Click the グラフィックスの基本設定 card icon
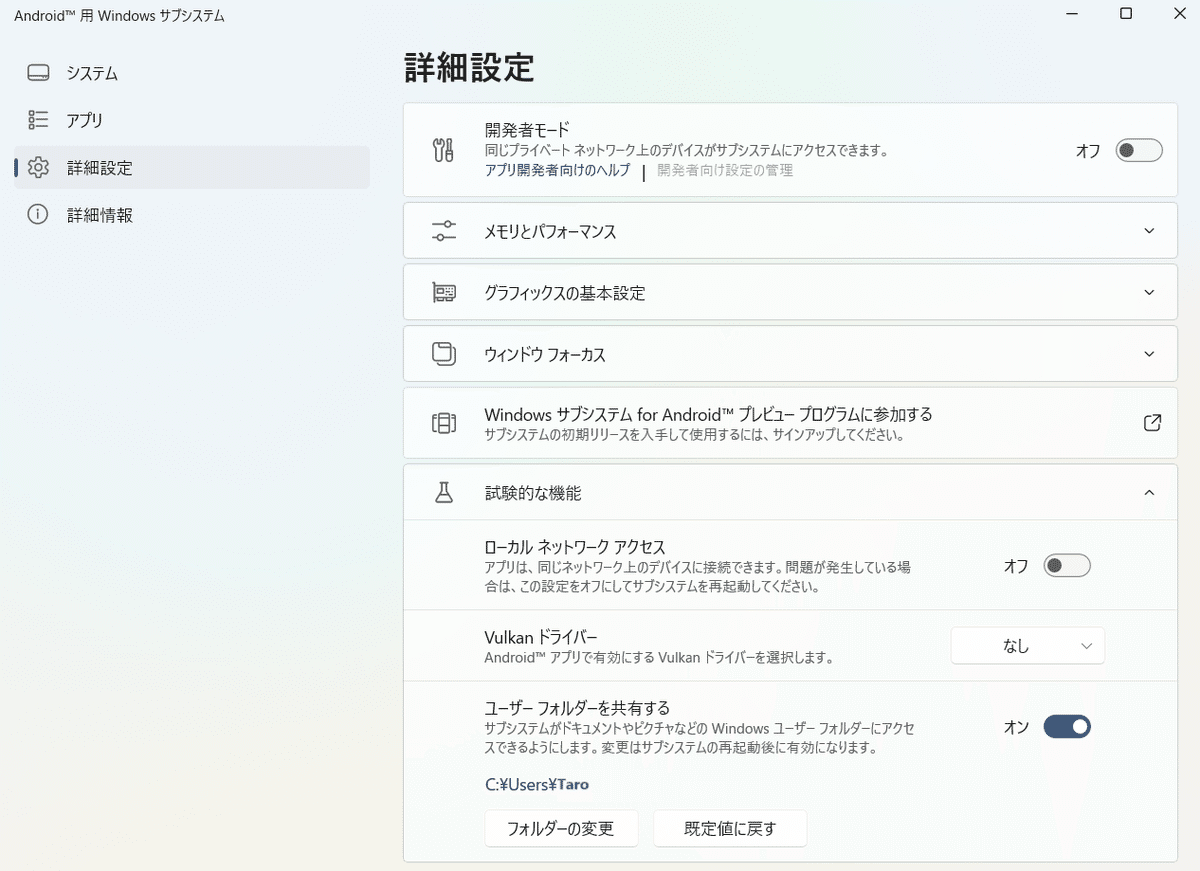Image resolution: width=1200 pixels, height=871 pixels. coord(443,293)
